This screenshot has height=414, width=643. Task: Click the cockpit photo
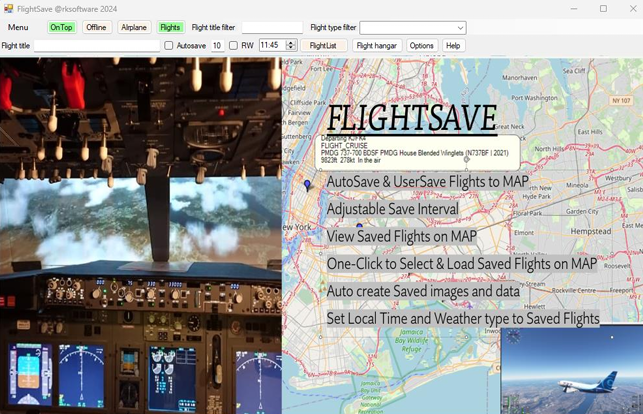tap(141, 236)
